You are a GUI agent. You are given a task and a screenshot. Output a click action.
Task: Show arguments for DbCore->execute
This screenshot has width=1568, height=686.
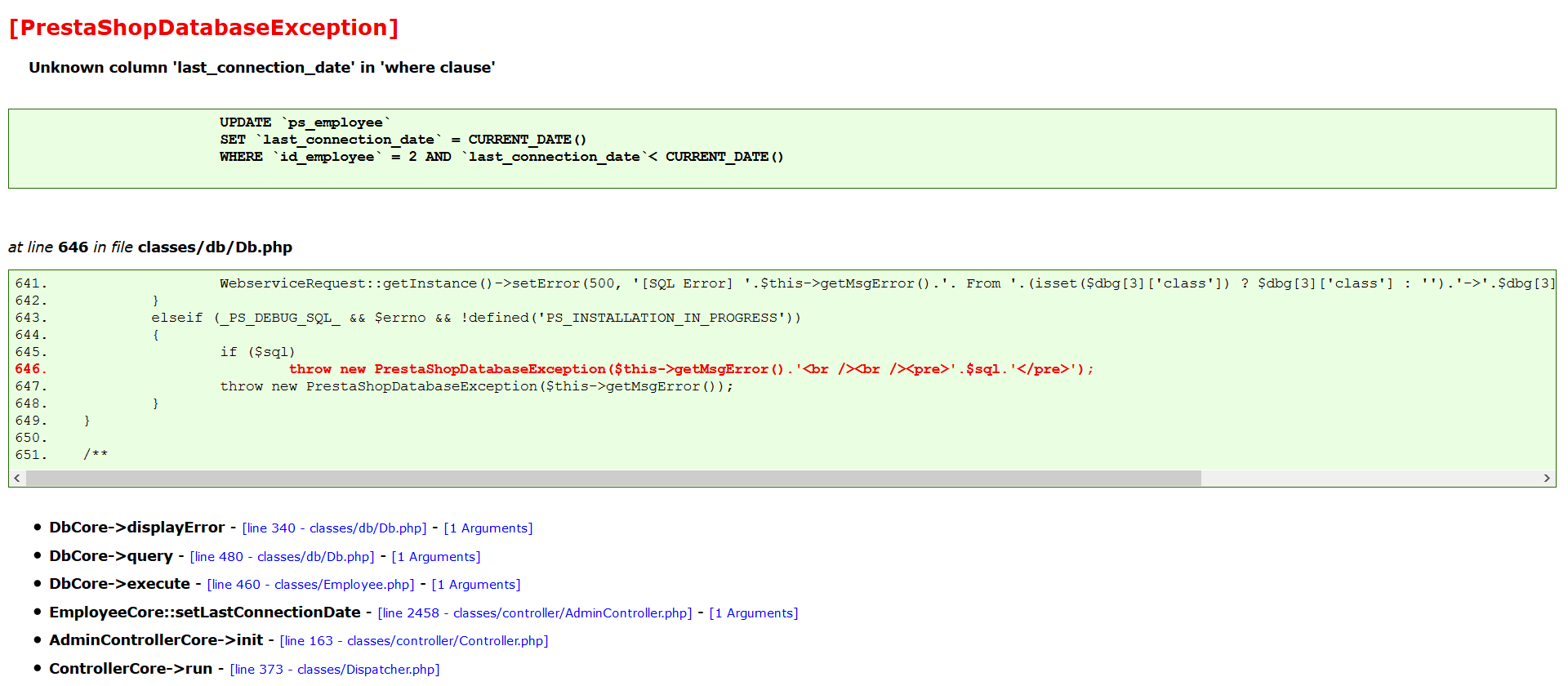pos(476,585)
